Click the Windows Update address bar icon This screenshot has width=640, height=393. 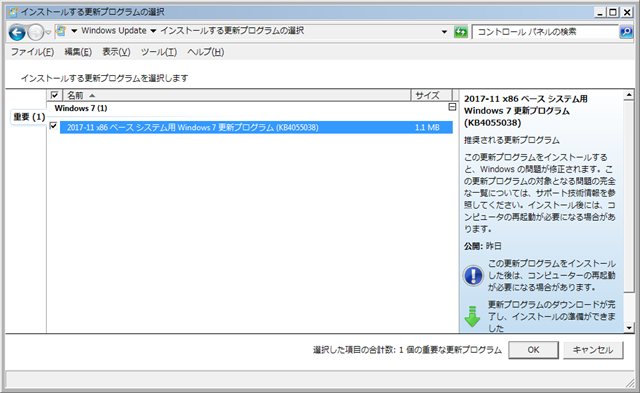pyautogui.click(x=61, y=31)
